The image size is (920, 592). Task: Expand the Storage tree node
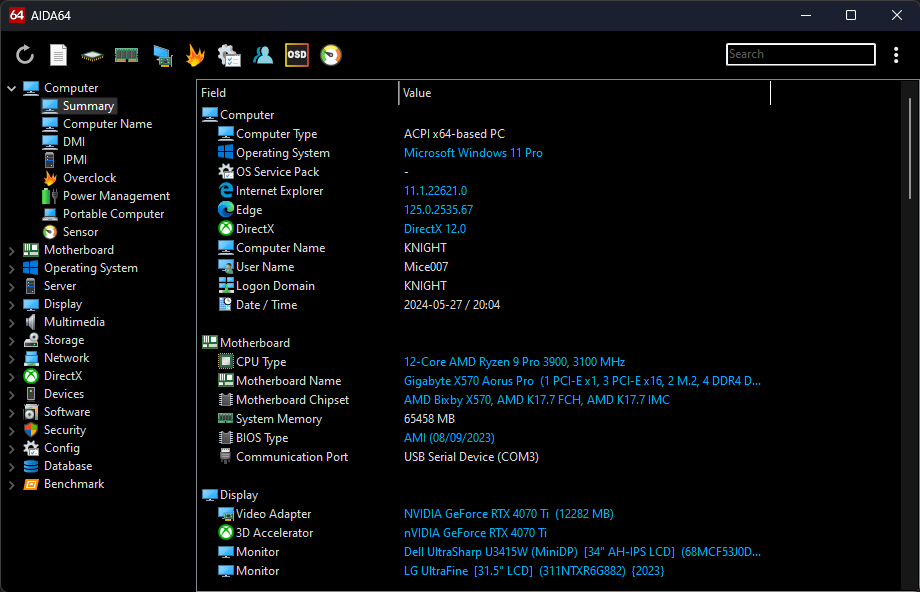(12, 340)
